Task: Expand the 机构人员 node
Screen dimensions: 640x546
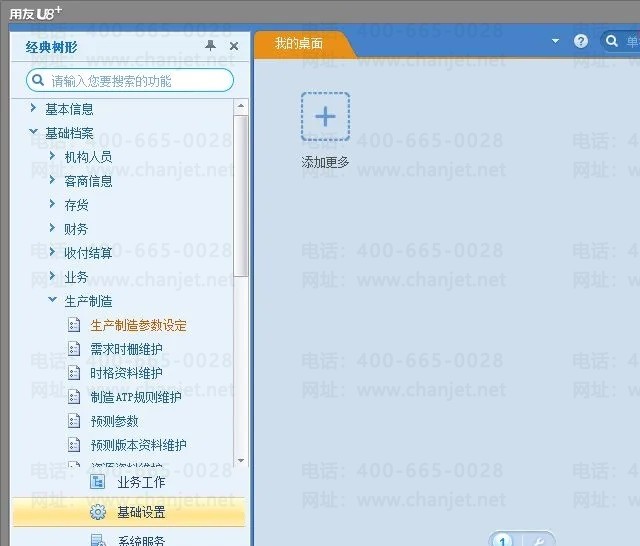Action: click(52, 156)
